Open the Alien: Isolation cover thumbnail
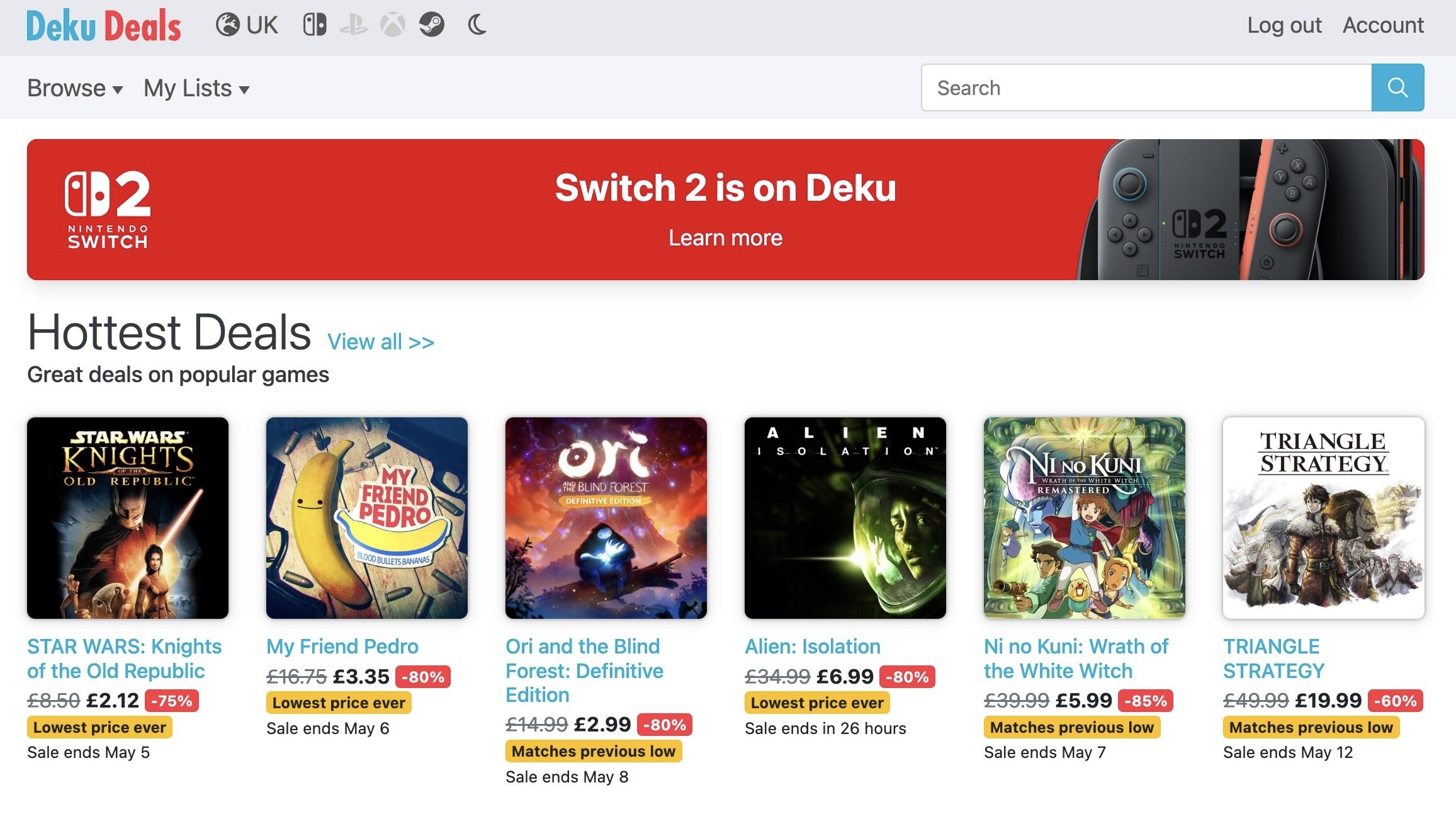This screenshot has height=819, width=1456. (x=845, y=517)
